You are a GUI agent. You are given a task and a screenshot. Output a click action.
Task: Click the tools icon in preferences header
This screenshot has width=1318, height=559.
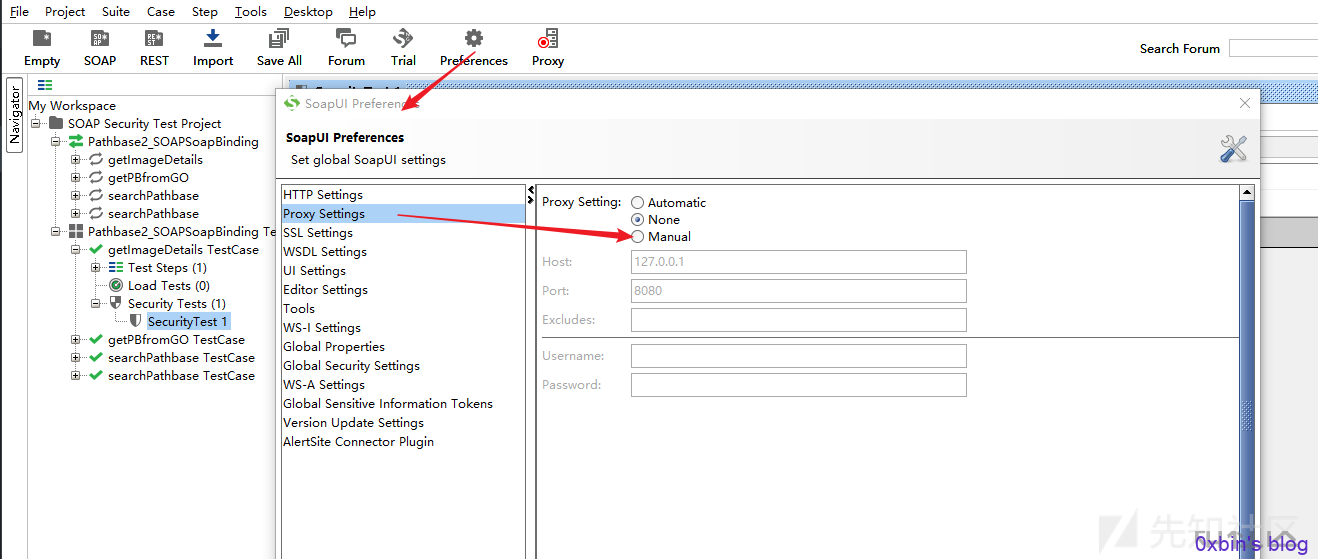[x=1234, y=149]
